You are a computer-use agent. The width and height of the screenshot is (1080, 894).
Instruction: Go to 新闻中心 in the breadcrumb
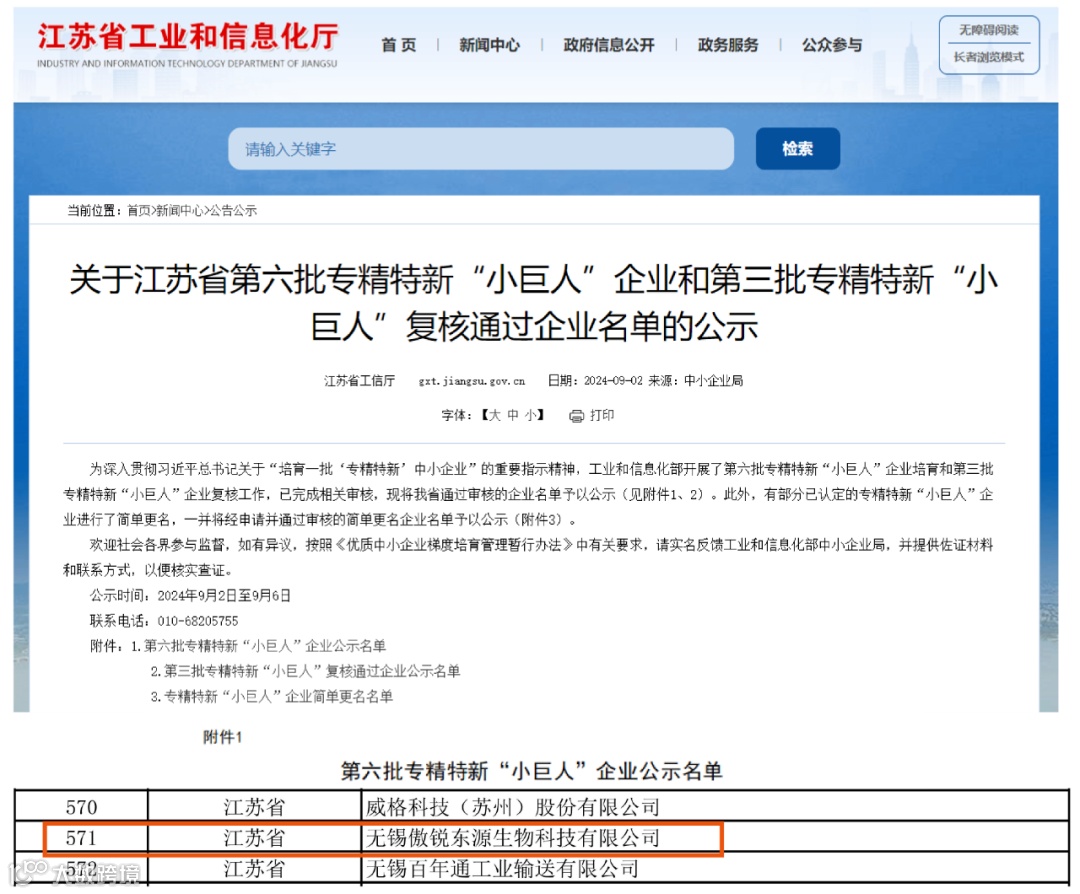click(179, 211)
